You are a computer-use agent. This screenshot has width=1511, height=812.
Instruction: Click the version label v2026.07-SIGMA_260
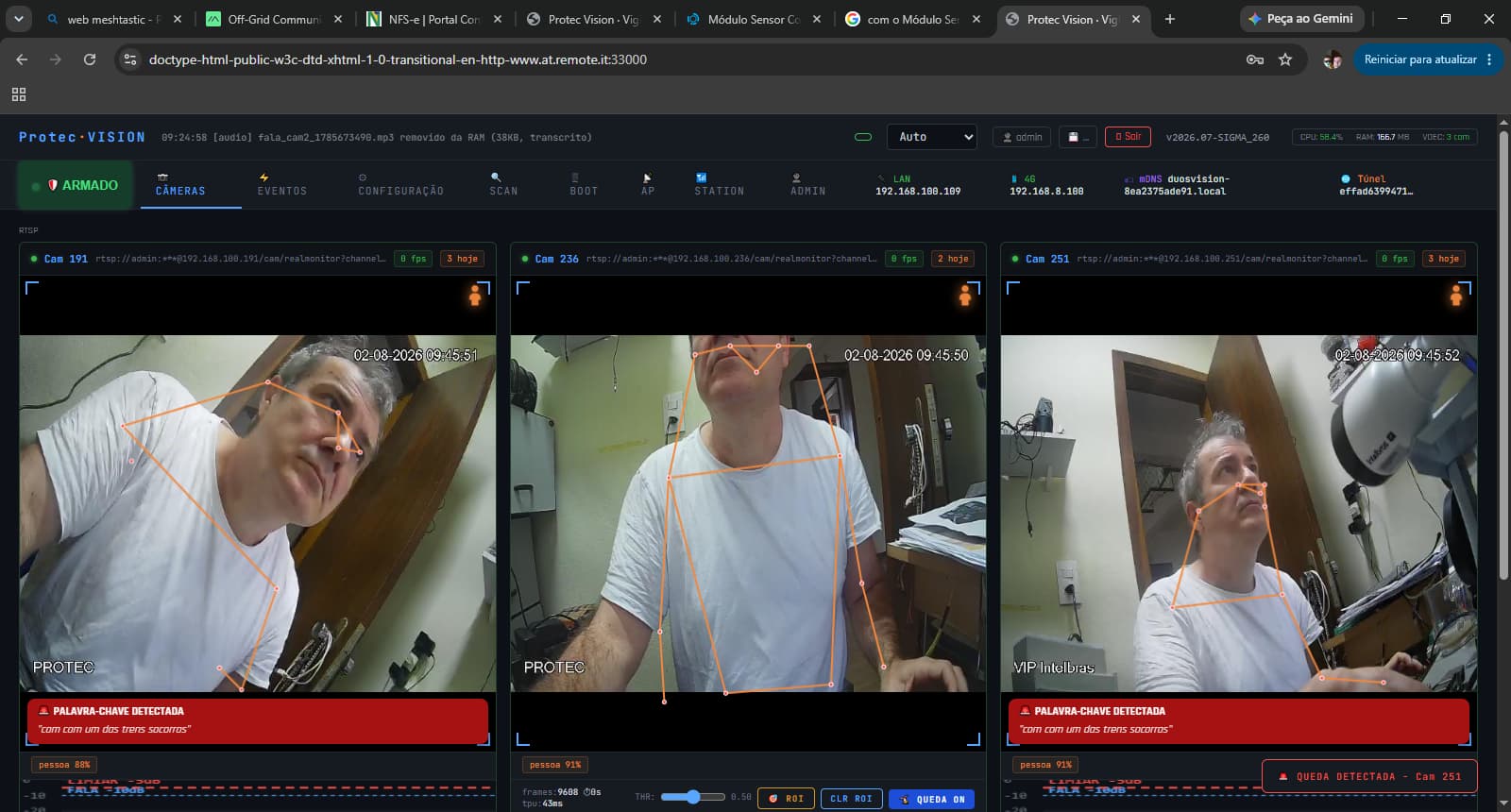(1217, 137)
